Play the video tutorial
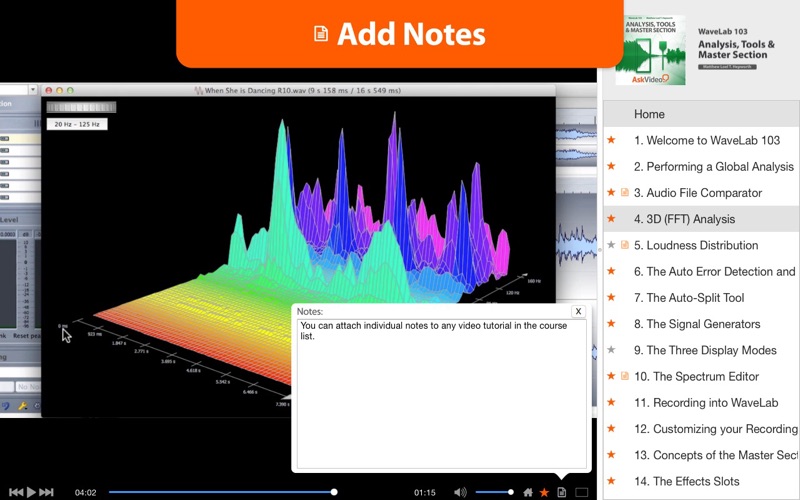Viewport: 800px width, 500px height. click(x=31, y=492)
